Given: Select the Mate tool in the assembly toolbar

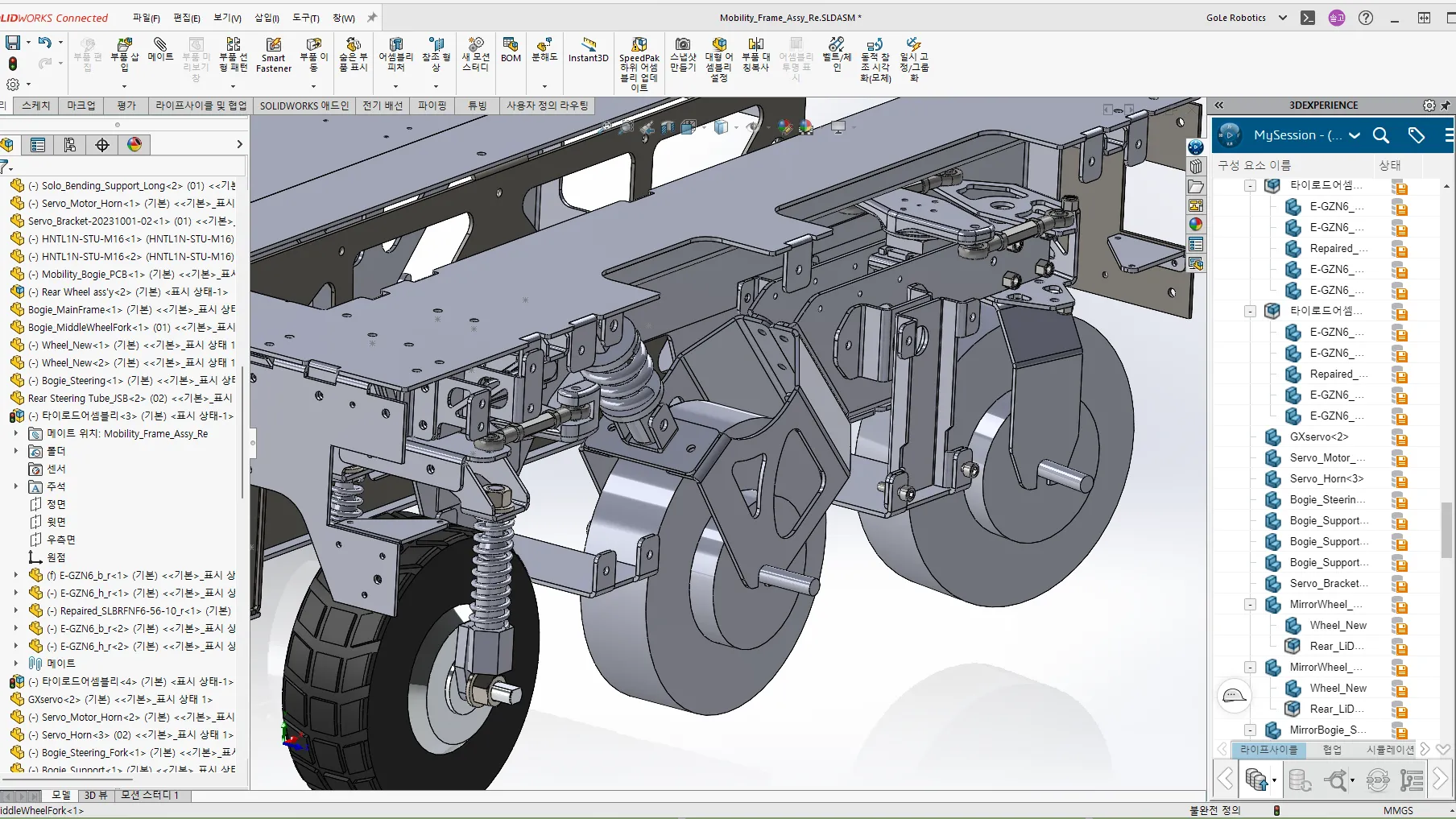Looking at the screenshot, I should coord(160,54).
